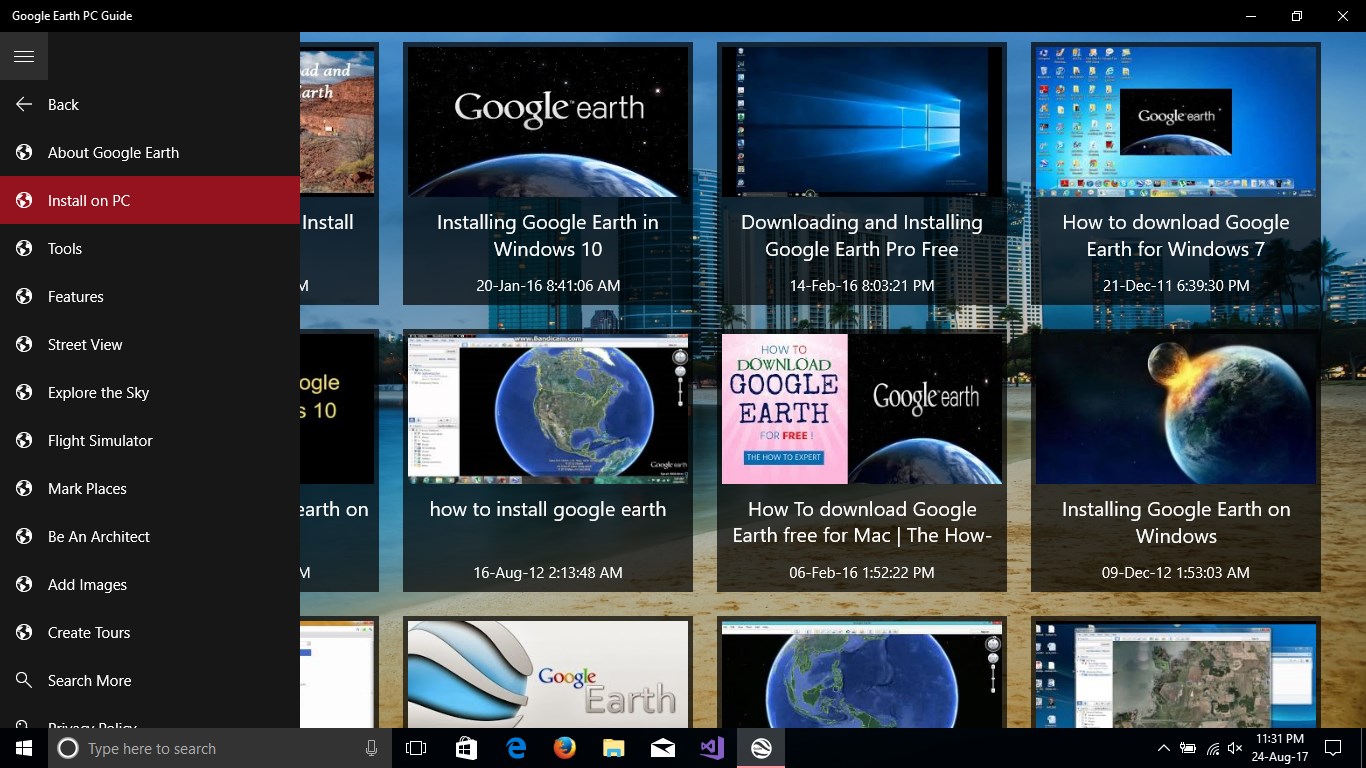Open the taskbar clock and date

[1280, 748]
